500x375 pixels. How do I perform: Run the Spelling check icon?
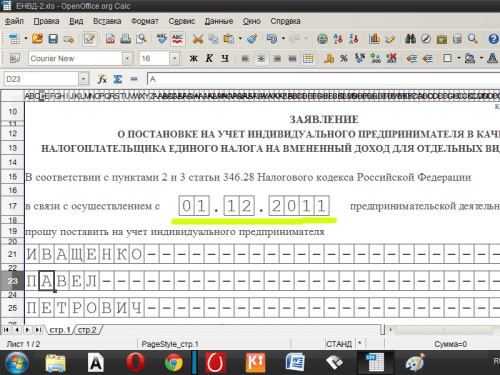point(162,39)
